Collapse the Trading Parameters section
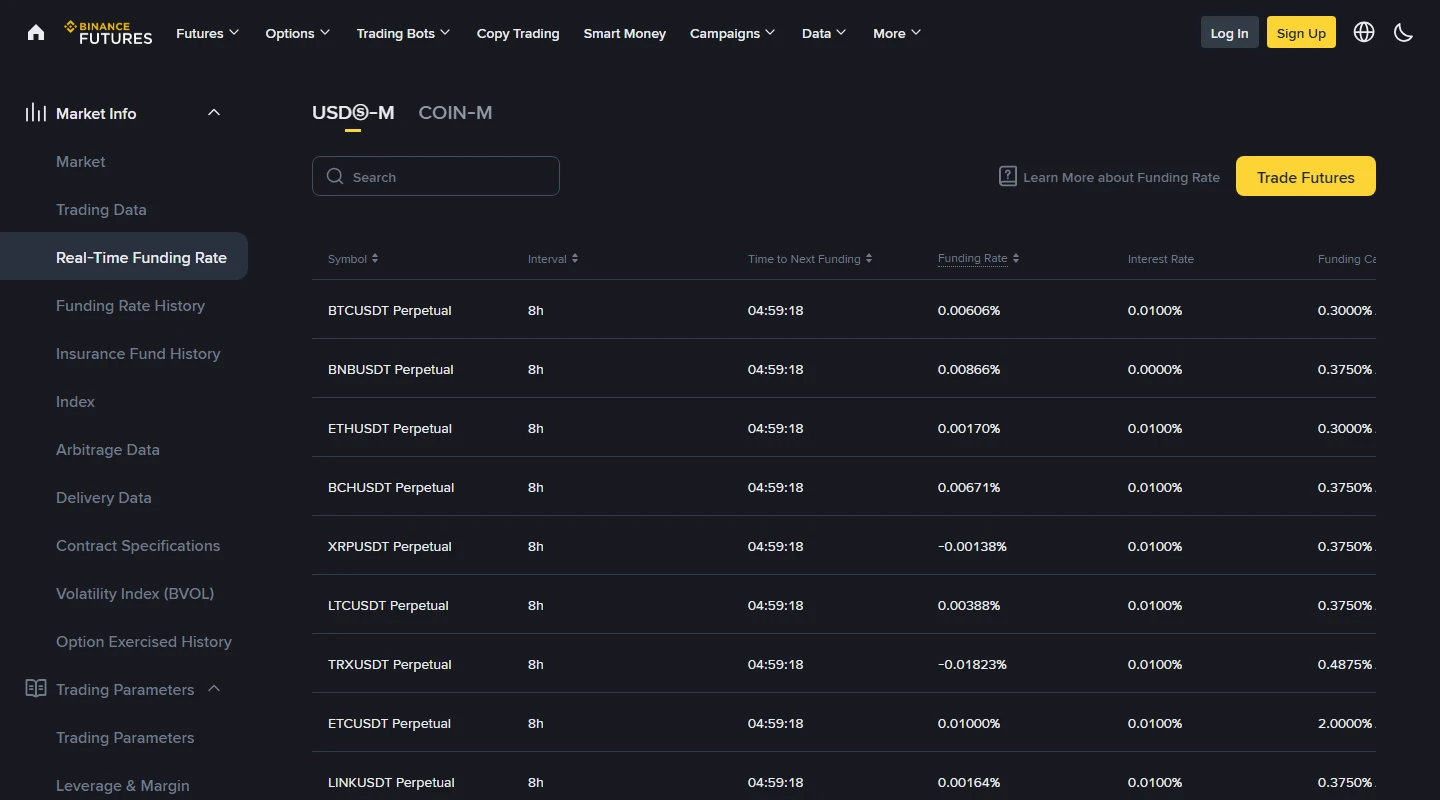1440x800 pixels. click(x=214, y=689)
